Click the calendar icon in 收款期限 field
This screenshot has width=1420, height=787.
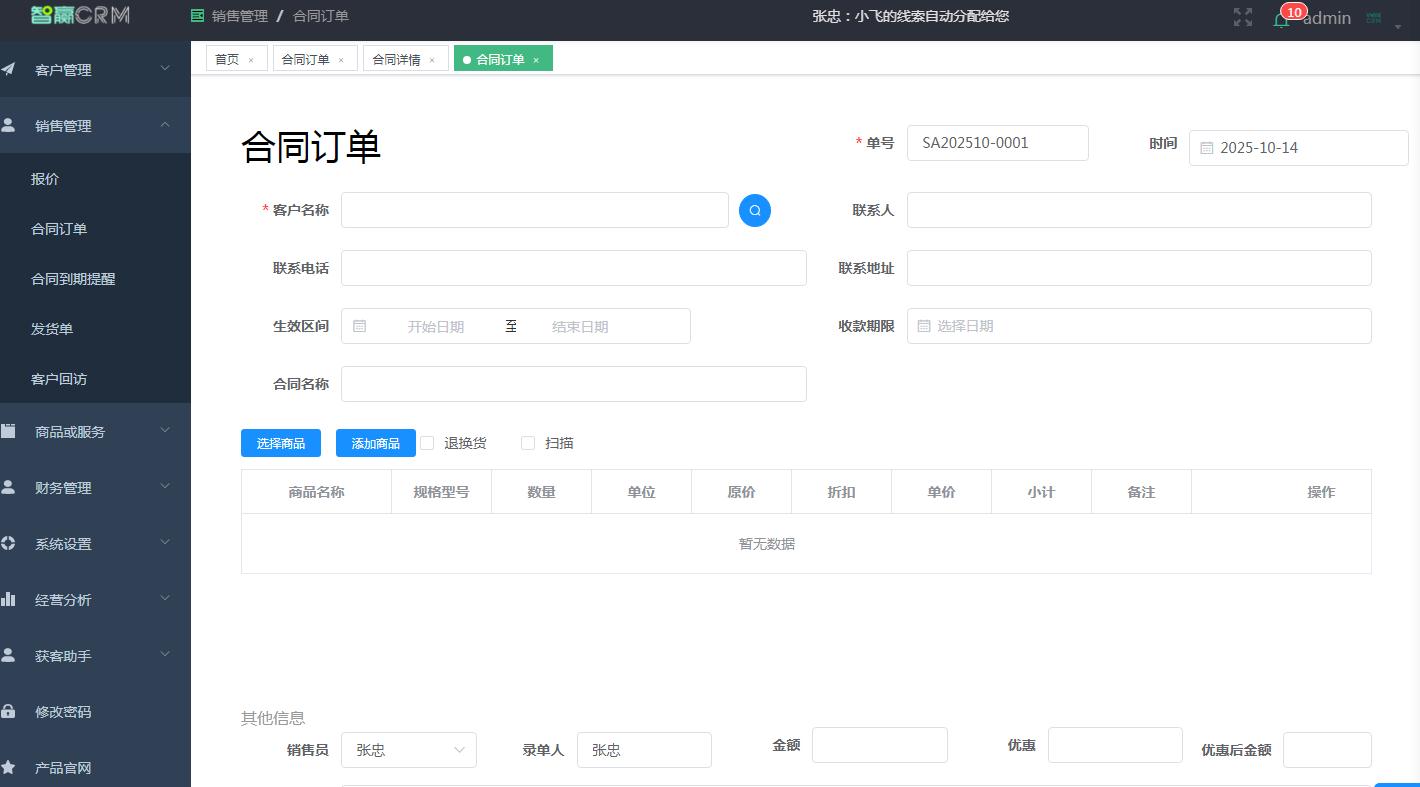922,325
